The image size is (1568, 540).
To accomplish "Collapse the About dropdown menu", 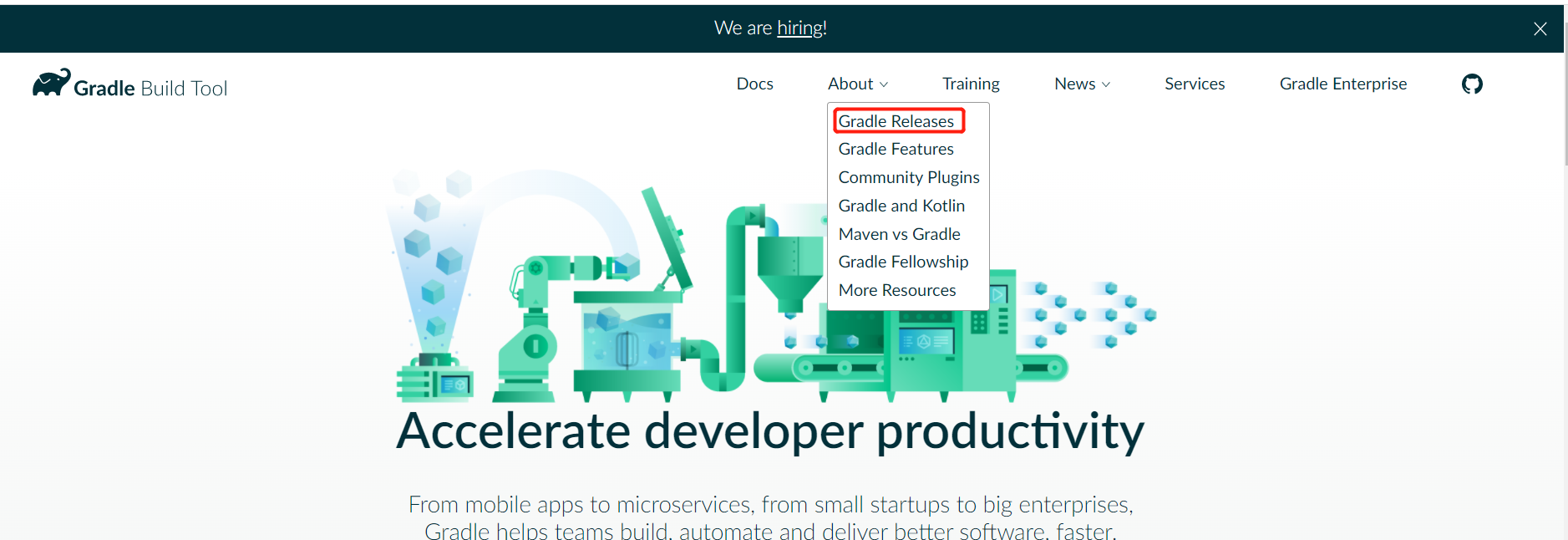I will pyautogui.click(x=858, y=84).
